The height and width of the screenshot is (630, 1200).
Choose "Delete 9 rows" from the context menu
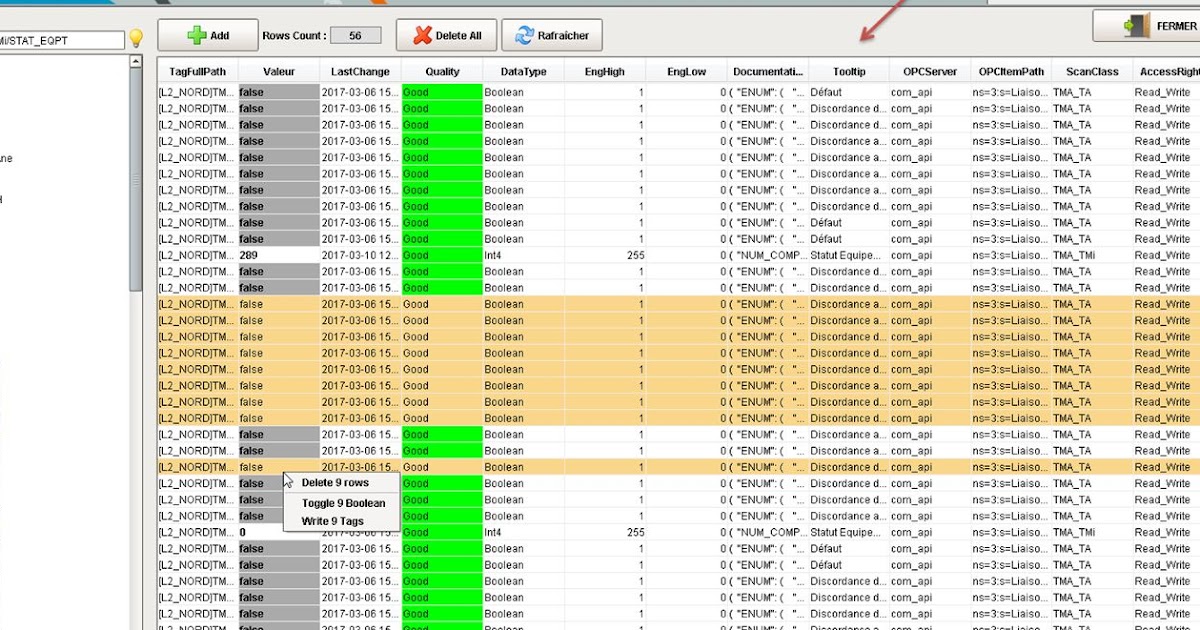[337, 483]
